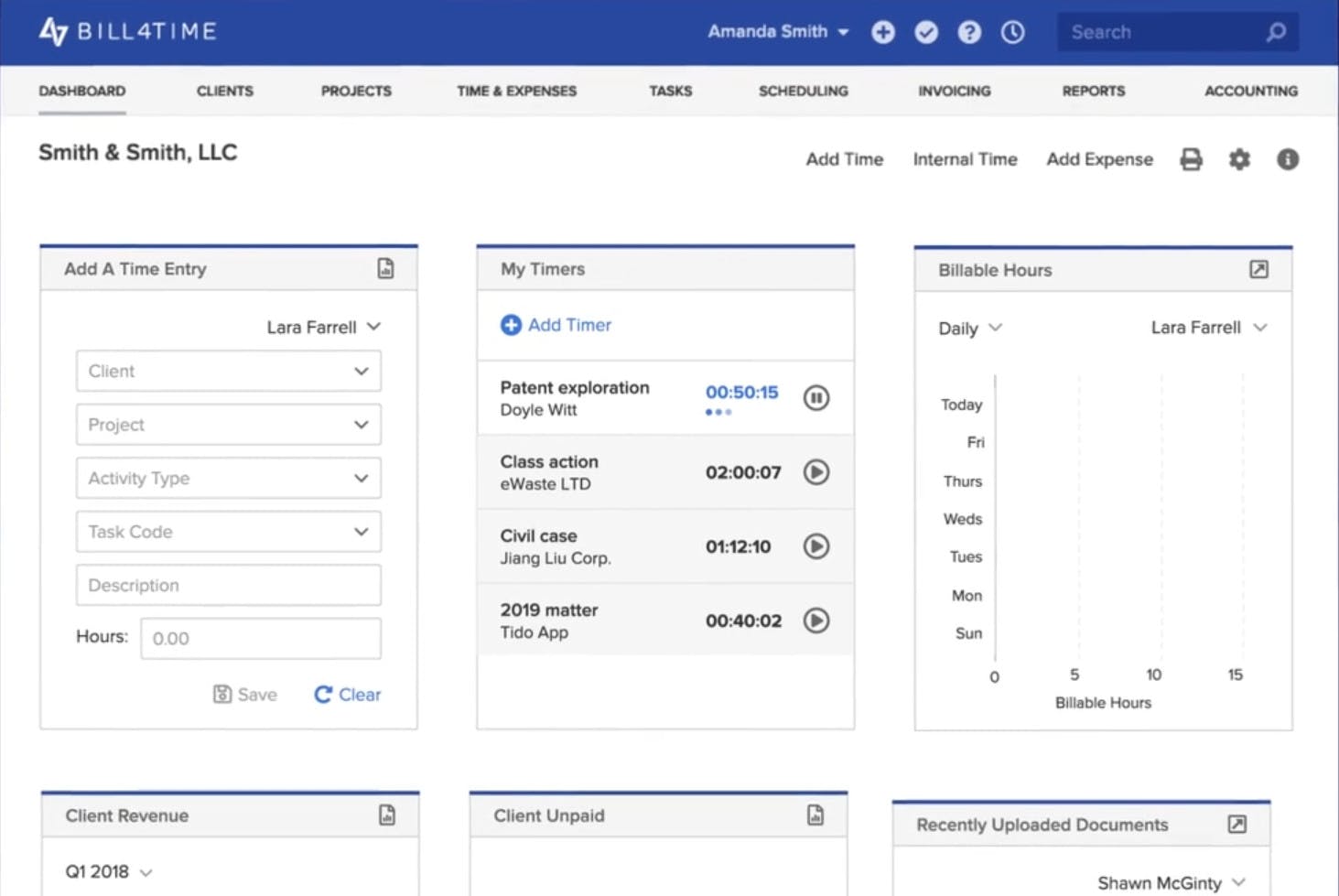Click the Hours input field

[260, 638]
